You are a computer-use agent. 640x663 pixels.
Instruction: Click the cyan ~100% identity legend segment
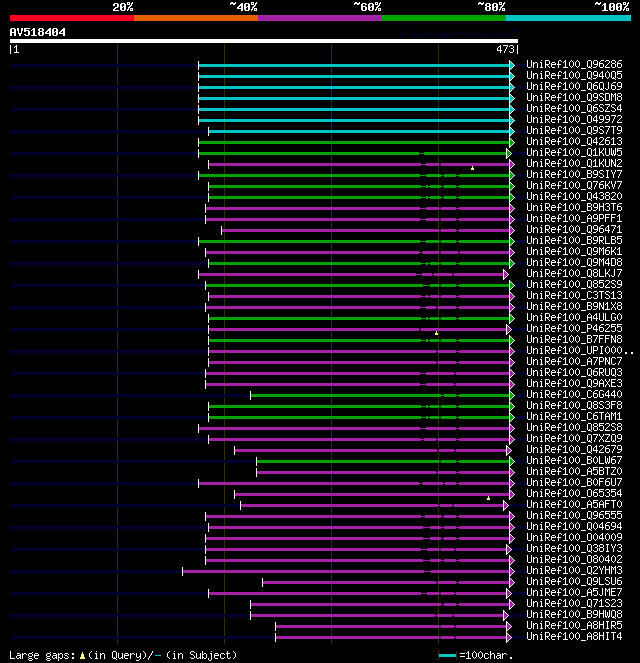pyautogui.click(x=568, y=18)
